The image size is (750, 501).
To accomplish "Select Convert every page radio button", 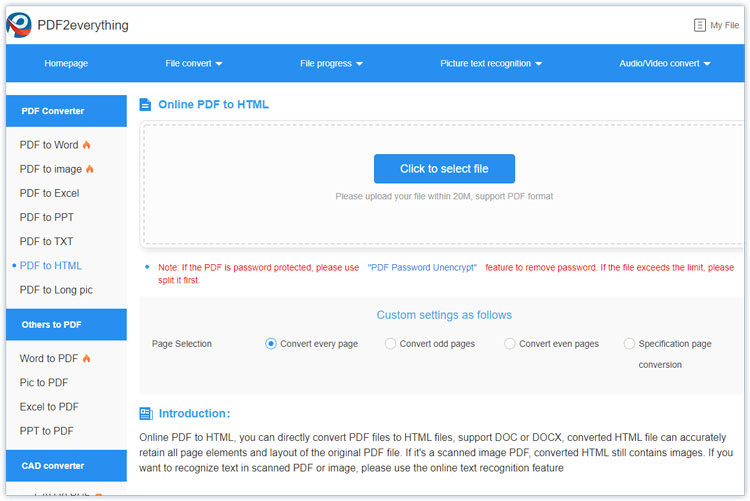I will coord(271,344).
